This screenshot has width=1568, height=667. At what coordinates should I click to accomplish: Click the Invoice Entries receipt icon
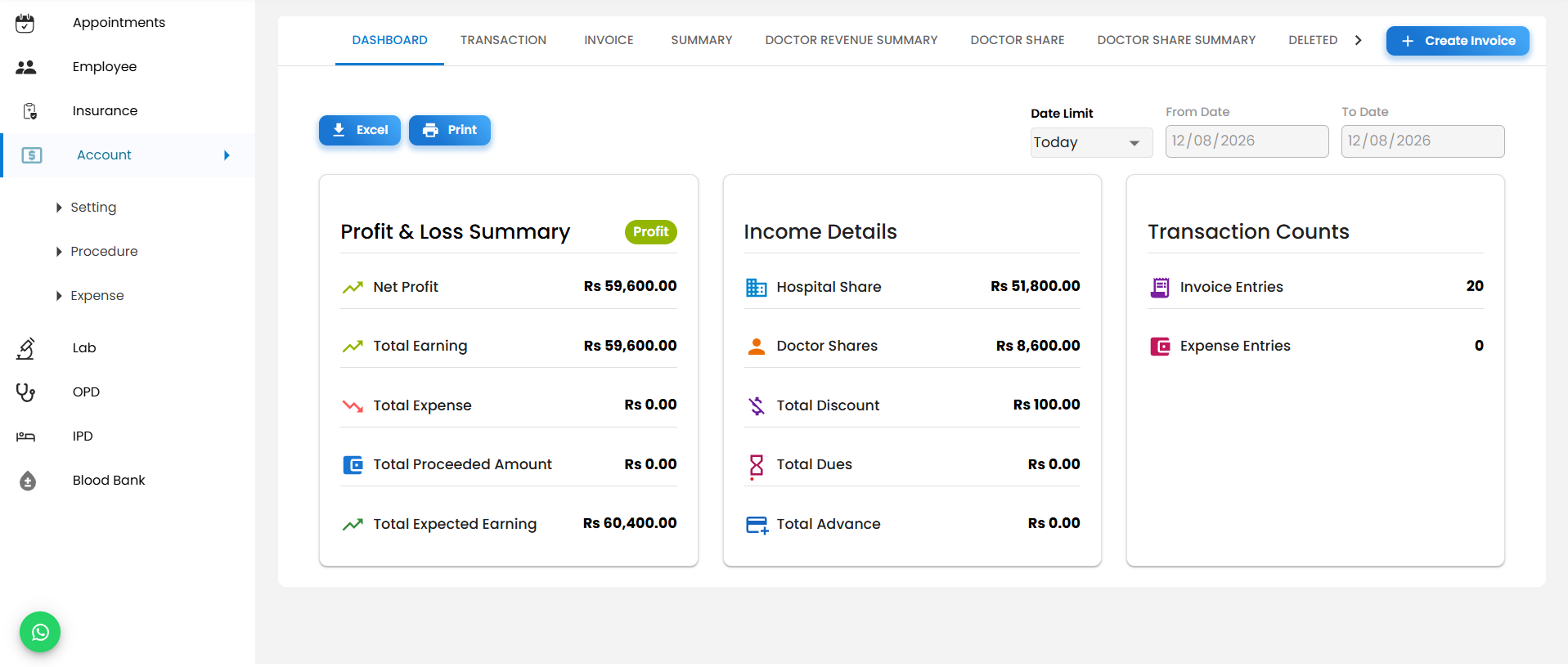(x=1160, y=287)
